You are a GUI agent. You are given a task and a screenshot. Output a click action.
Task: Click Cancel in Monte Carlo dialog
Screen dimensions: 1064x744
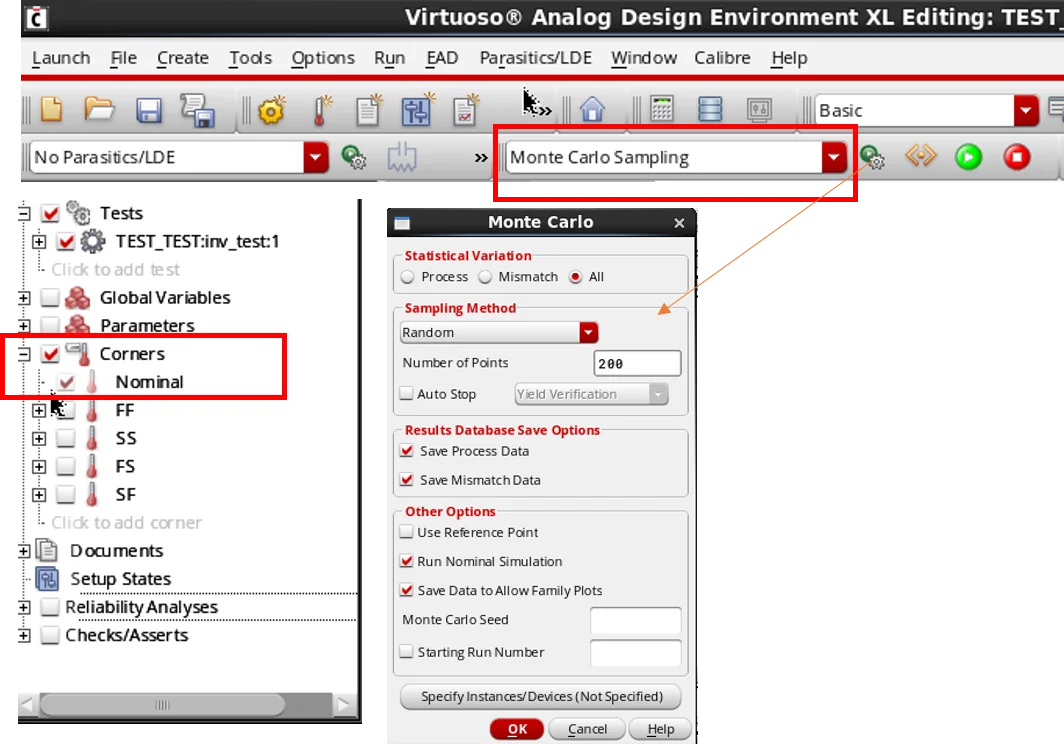click(x=587, y=729)
